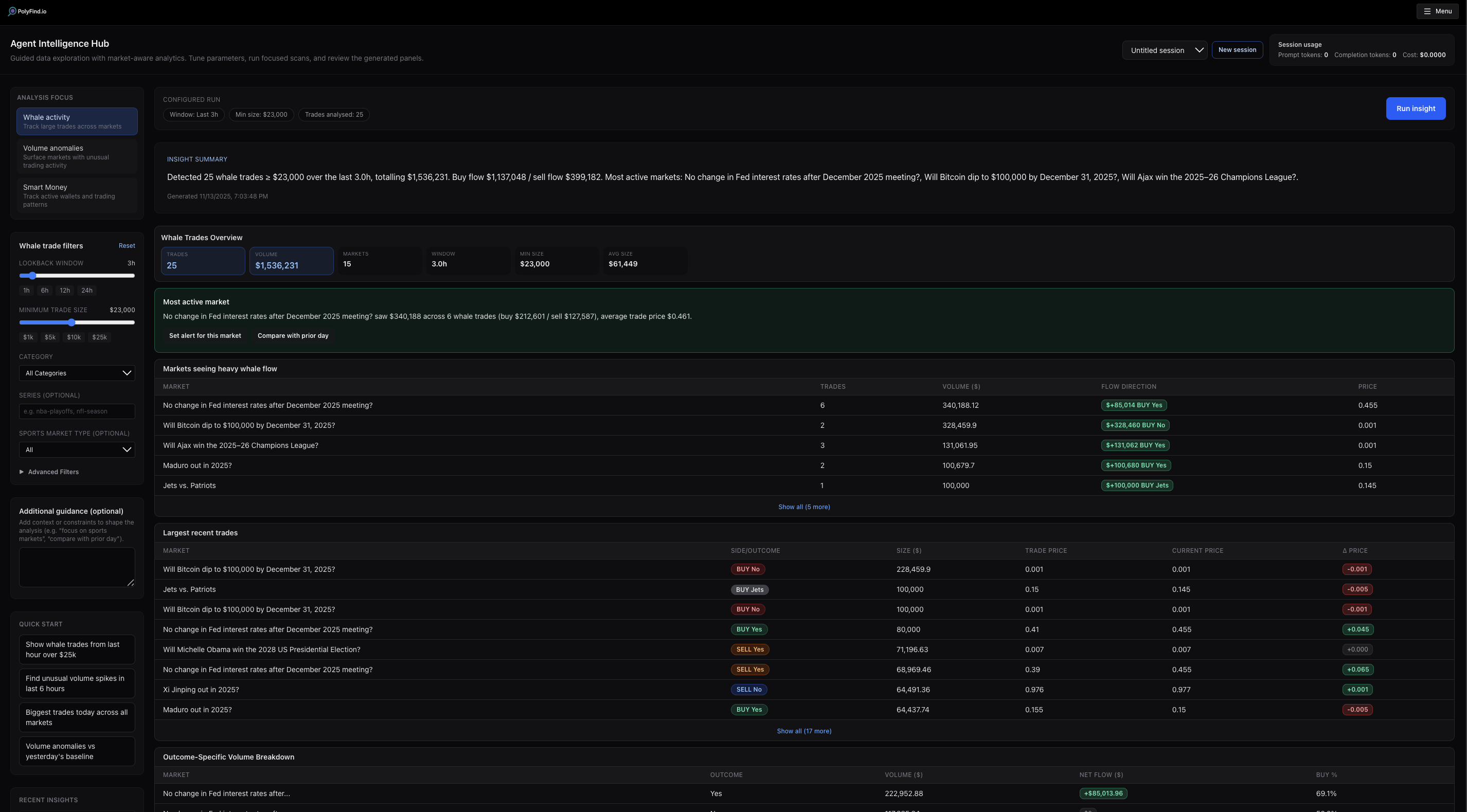Click the additional guidance text area
This screenshot has height=812, width=1467.
(x=77, y=567)
